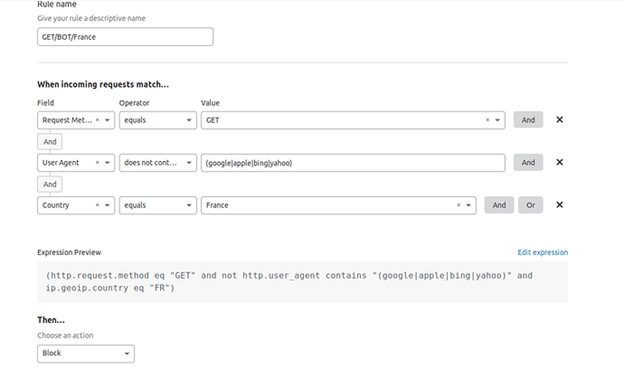Screen dimensions: 624x379
Task: Clear the GET value selection
Action: coord(487,120)
